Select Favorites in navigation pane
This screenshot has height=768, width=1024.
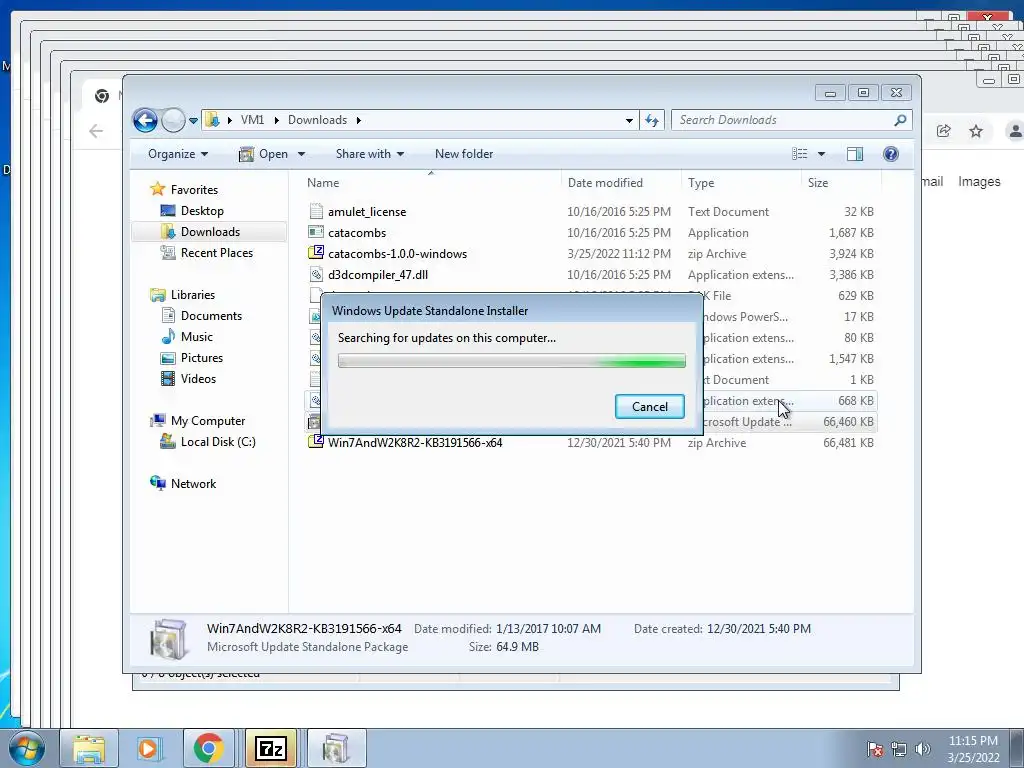[x=194, y=190]
